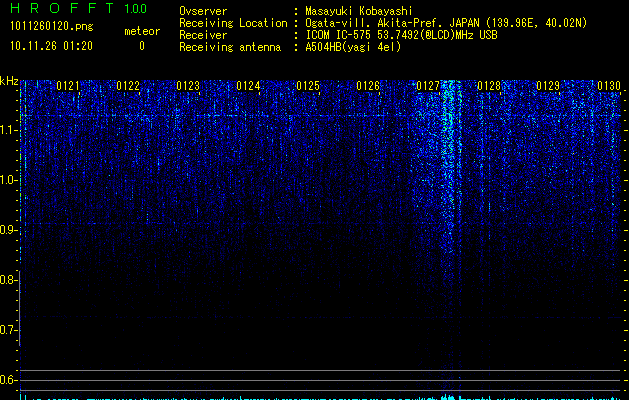This screenshot has width=629, height=400.
Task: Click the Receiver field label
Action: click(203, 35)
